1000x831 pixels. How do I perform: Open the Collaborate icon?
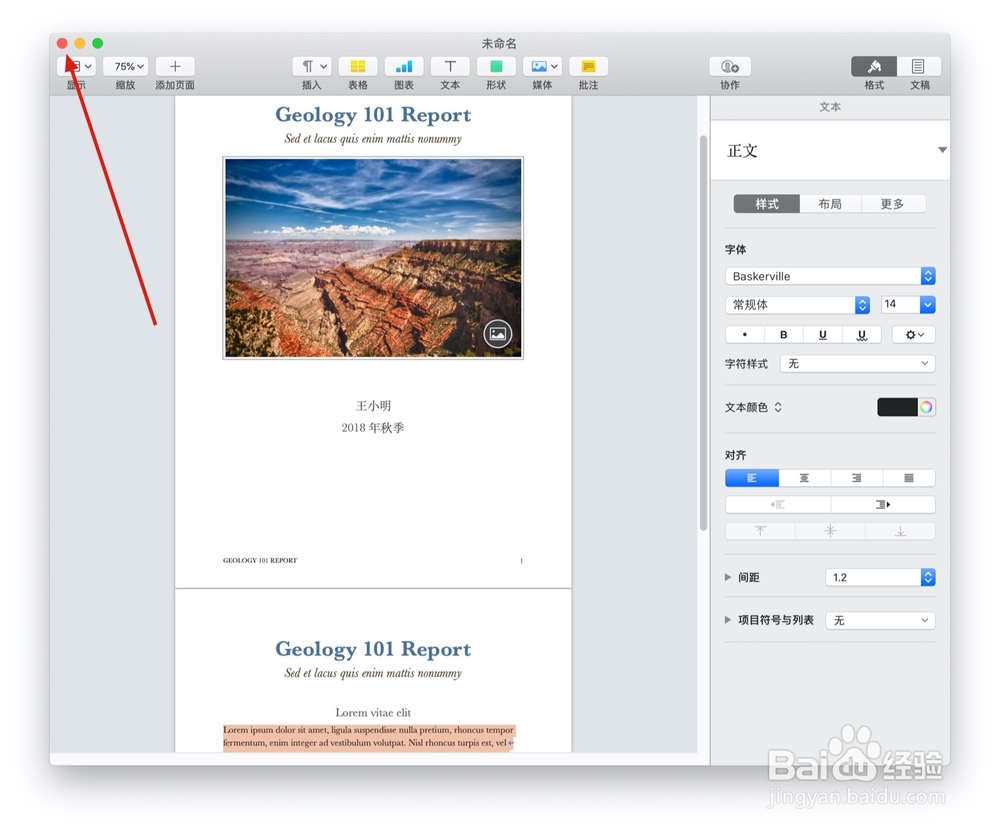(x=730, y=66)
